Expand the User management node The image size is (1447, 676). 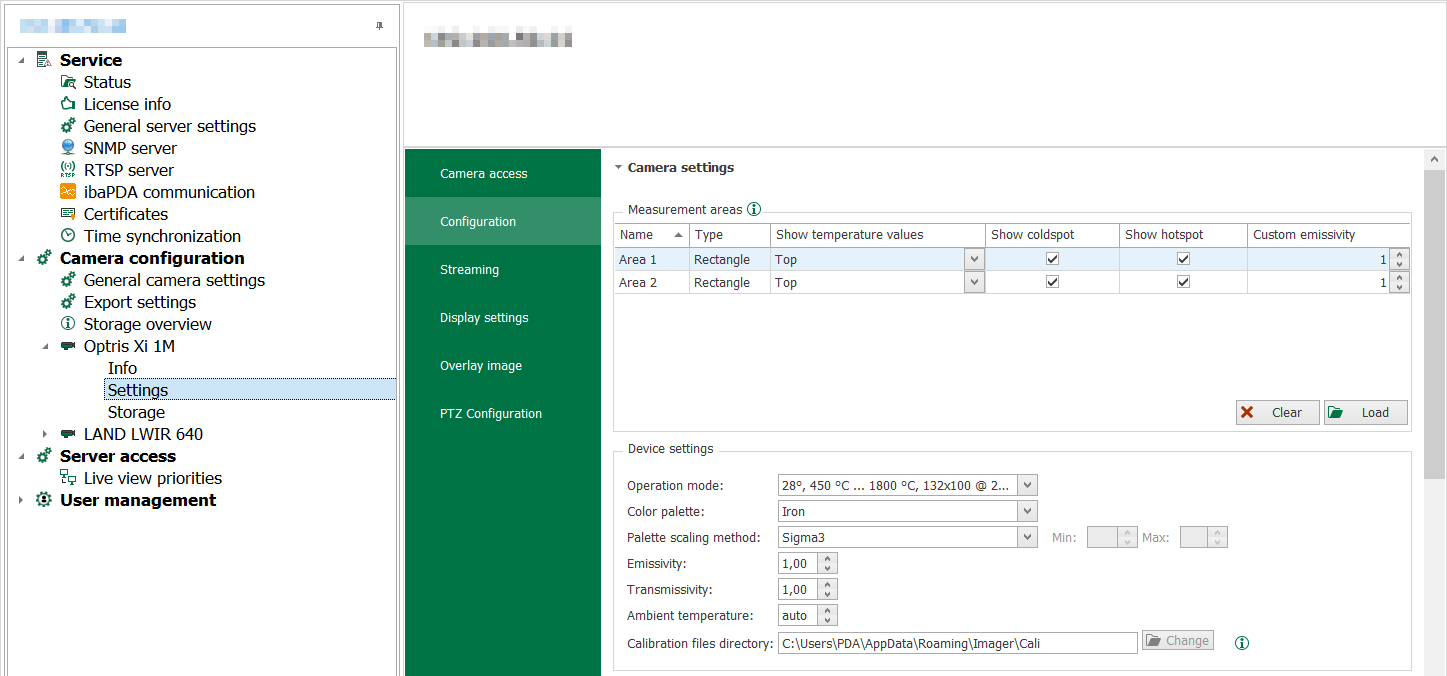[22, 500]
